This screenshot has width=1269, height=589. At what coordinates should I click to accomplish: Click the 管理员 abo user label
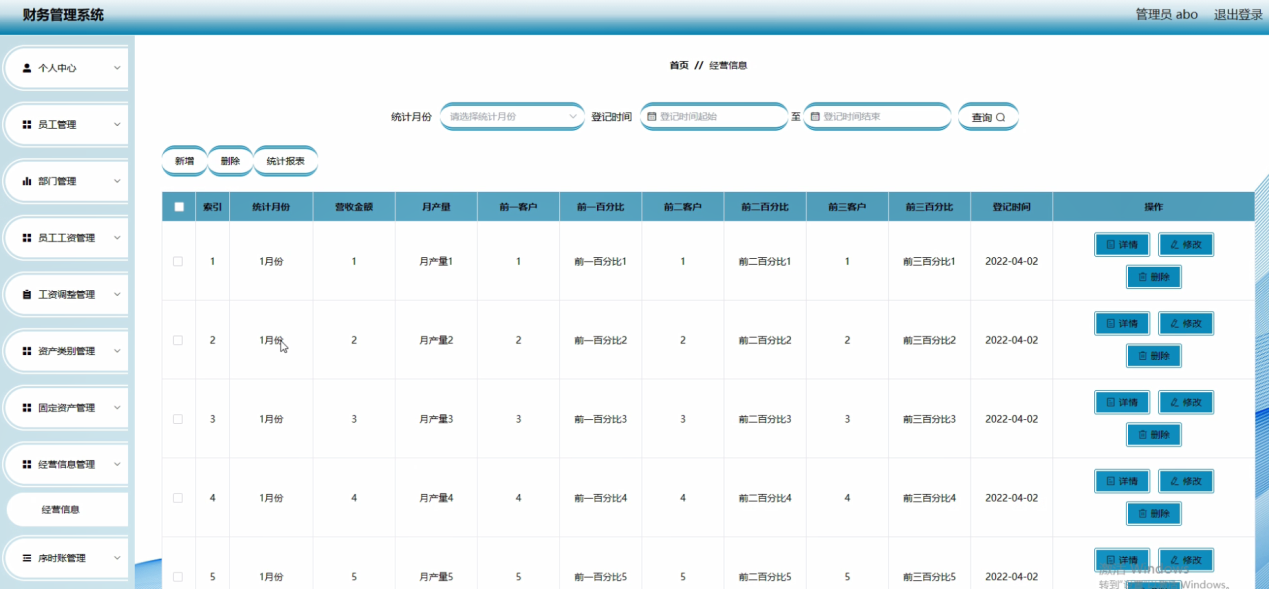pos(1166,15)
